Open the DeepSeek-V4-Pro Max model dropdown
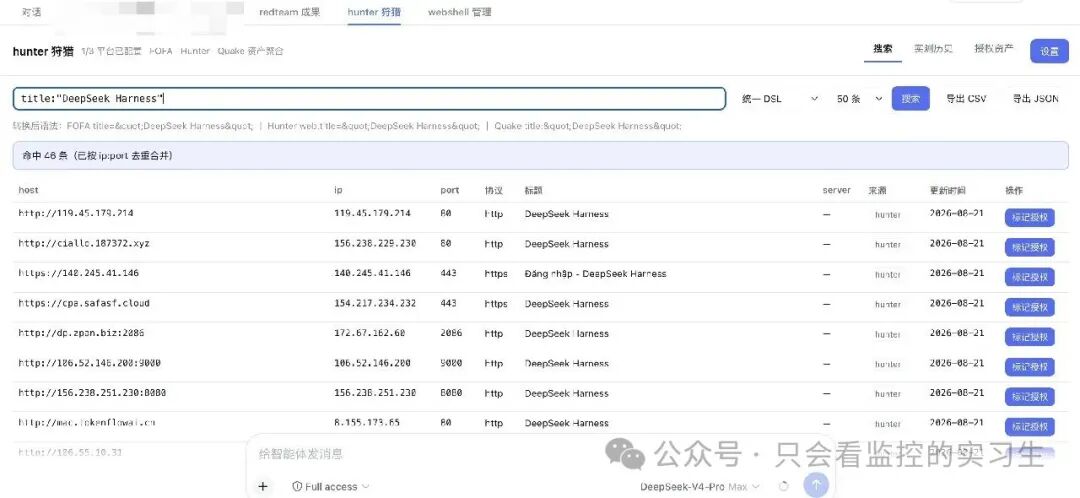Viewport: 1080px width, 498px height. click(700, 486)
